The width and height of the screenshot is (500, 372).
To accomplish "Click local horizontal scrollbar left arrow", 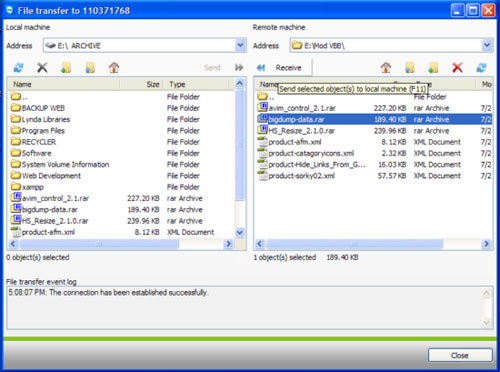I will [13, 244].
